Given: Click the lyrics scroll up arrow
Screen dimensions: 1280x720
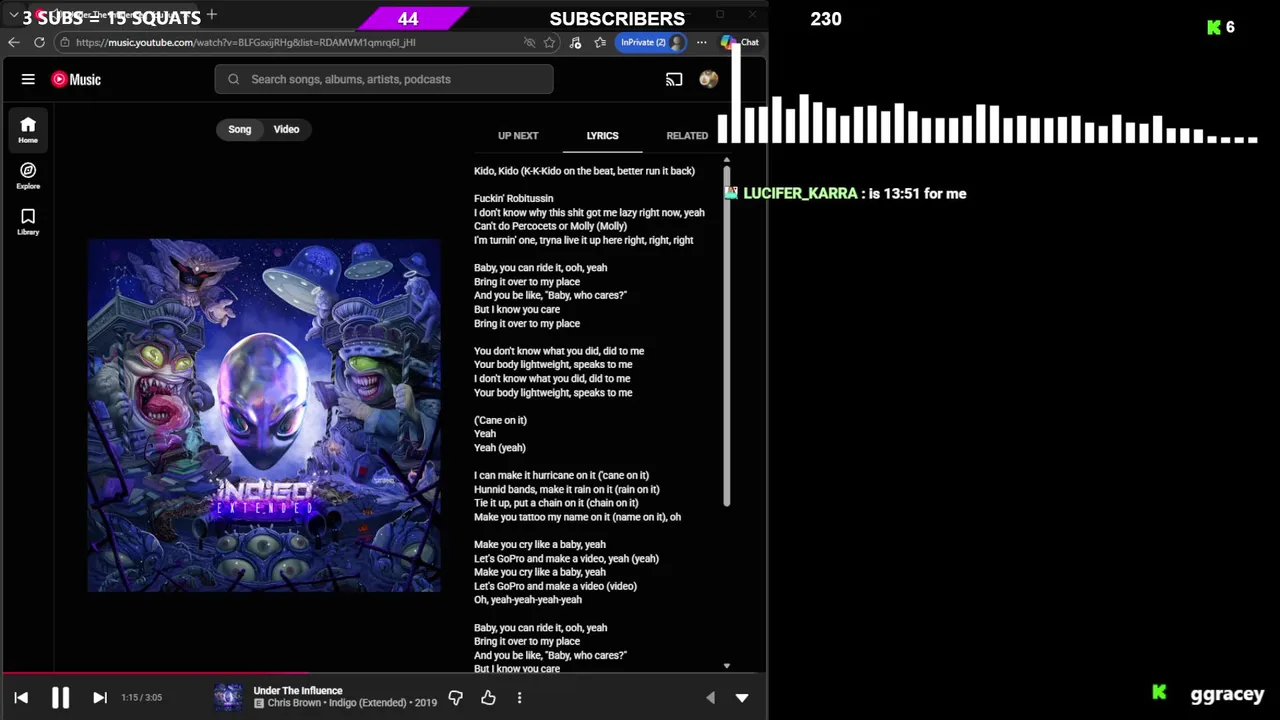Looking at the screenshot, I should pyautogui.click(x=727, y=160).
